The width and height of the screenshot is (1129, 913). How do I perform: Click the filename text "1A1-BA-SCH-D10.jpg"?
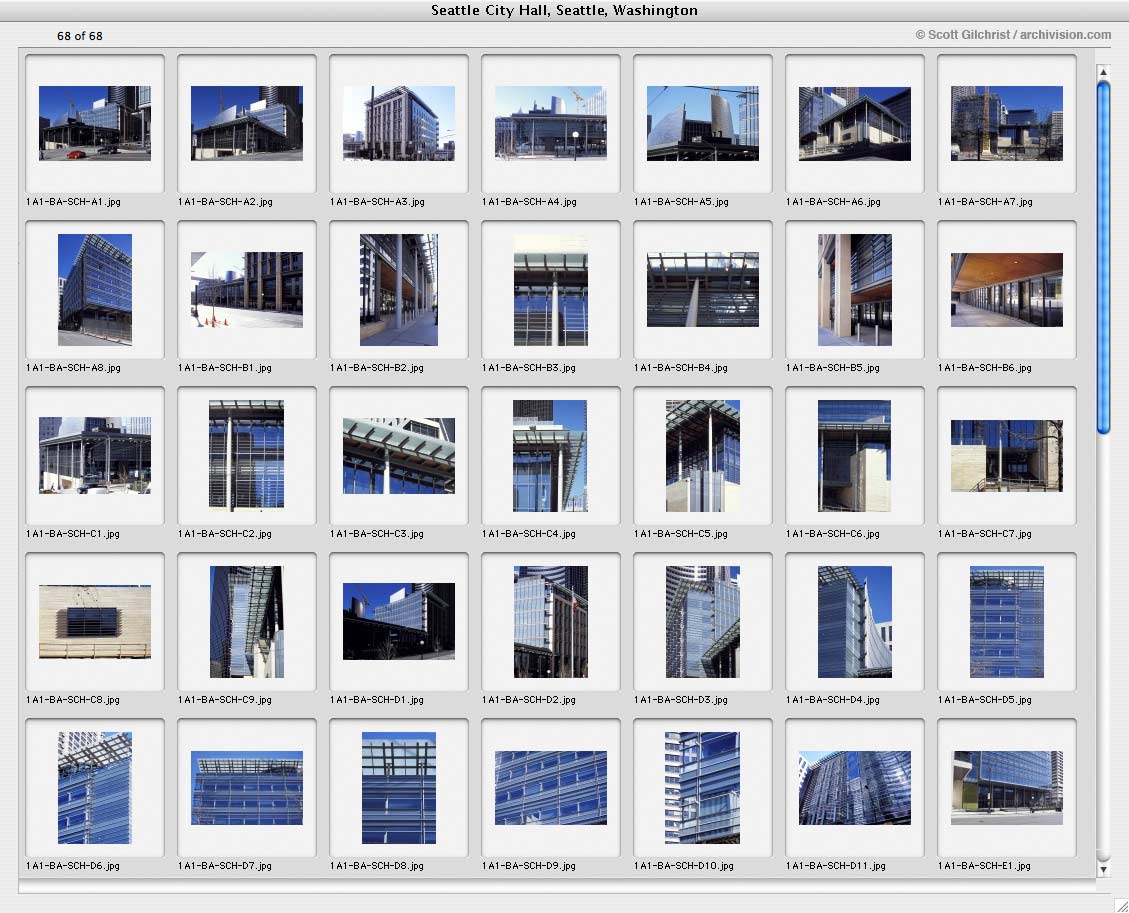click(683, 866)
